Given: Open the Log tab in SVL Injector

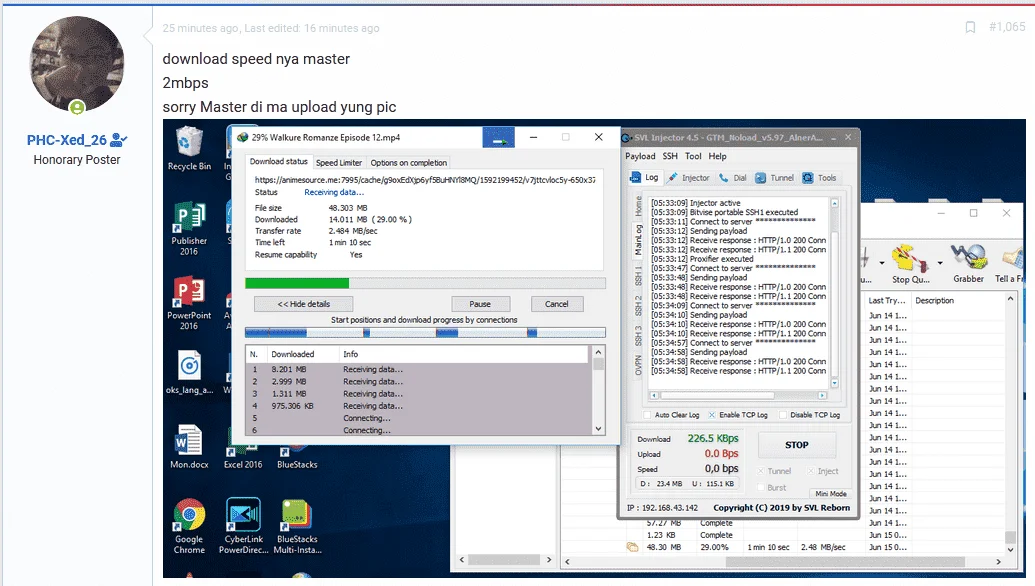Looking at the screenshot, I should [644, 178].
